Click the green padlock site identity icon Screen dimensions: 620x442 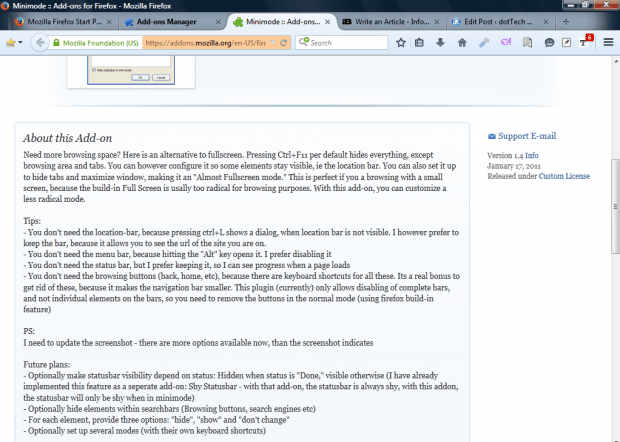tap(57, 43)
